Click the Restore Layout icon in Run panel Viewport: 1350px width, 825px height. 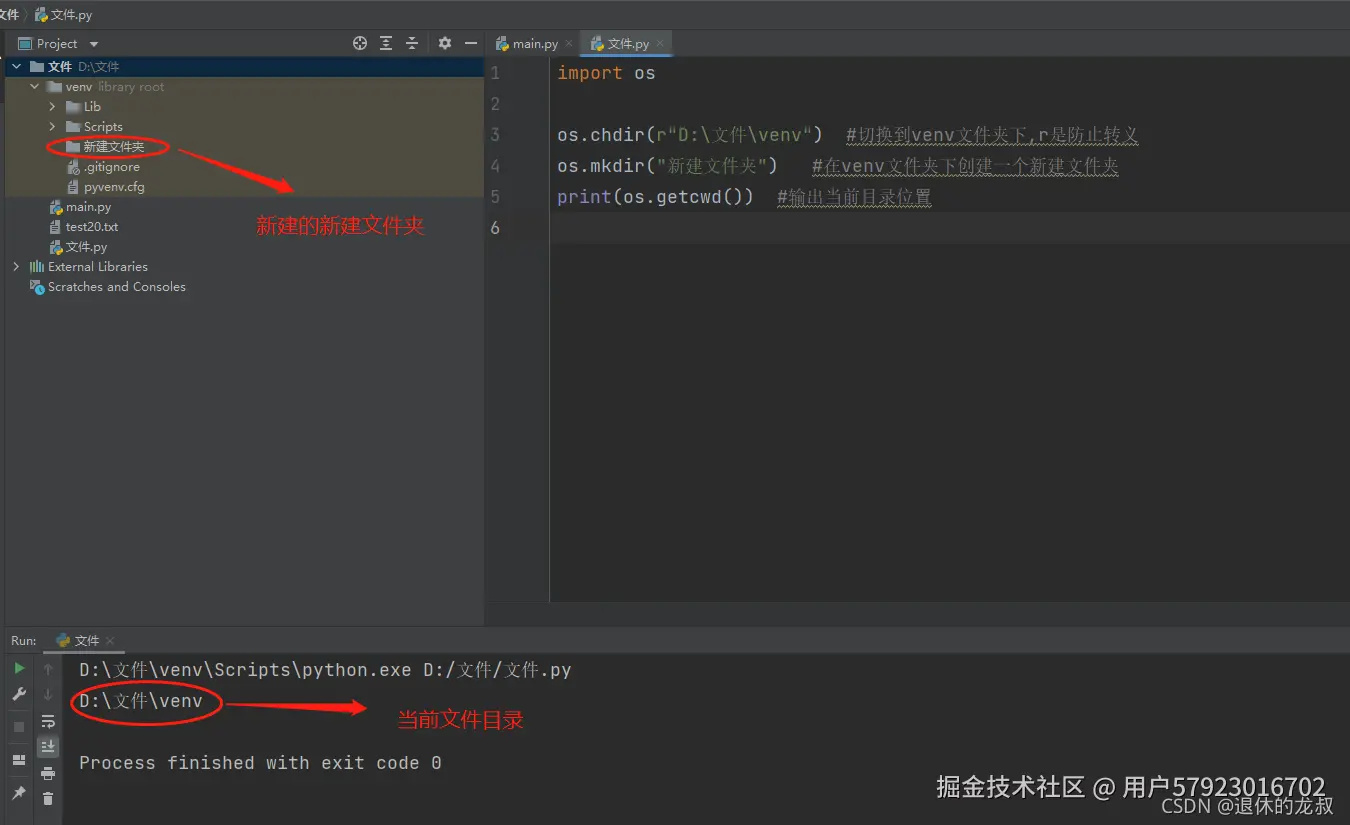coord(19,760)
